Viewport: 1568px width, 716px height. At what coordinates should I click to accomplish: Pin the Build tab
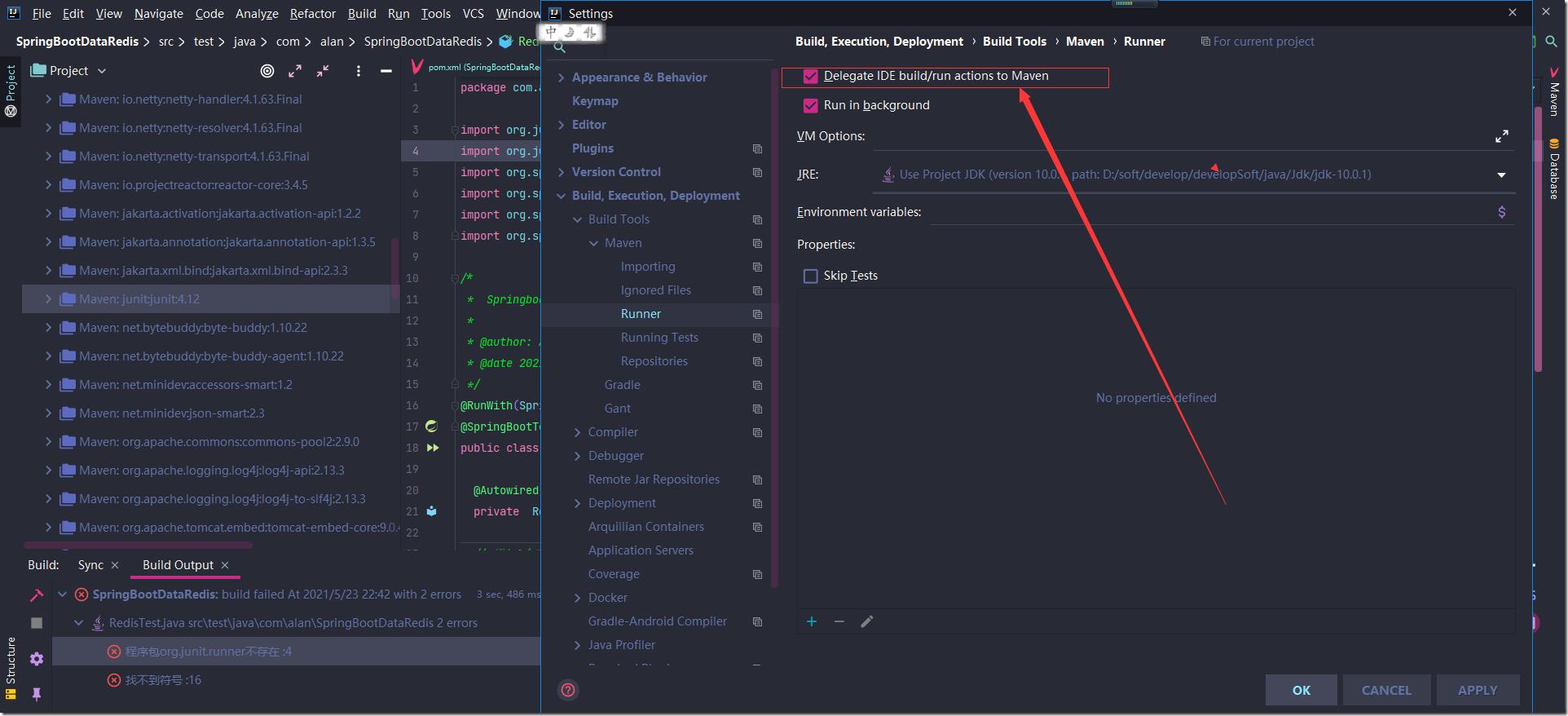(x=36, y=694)
